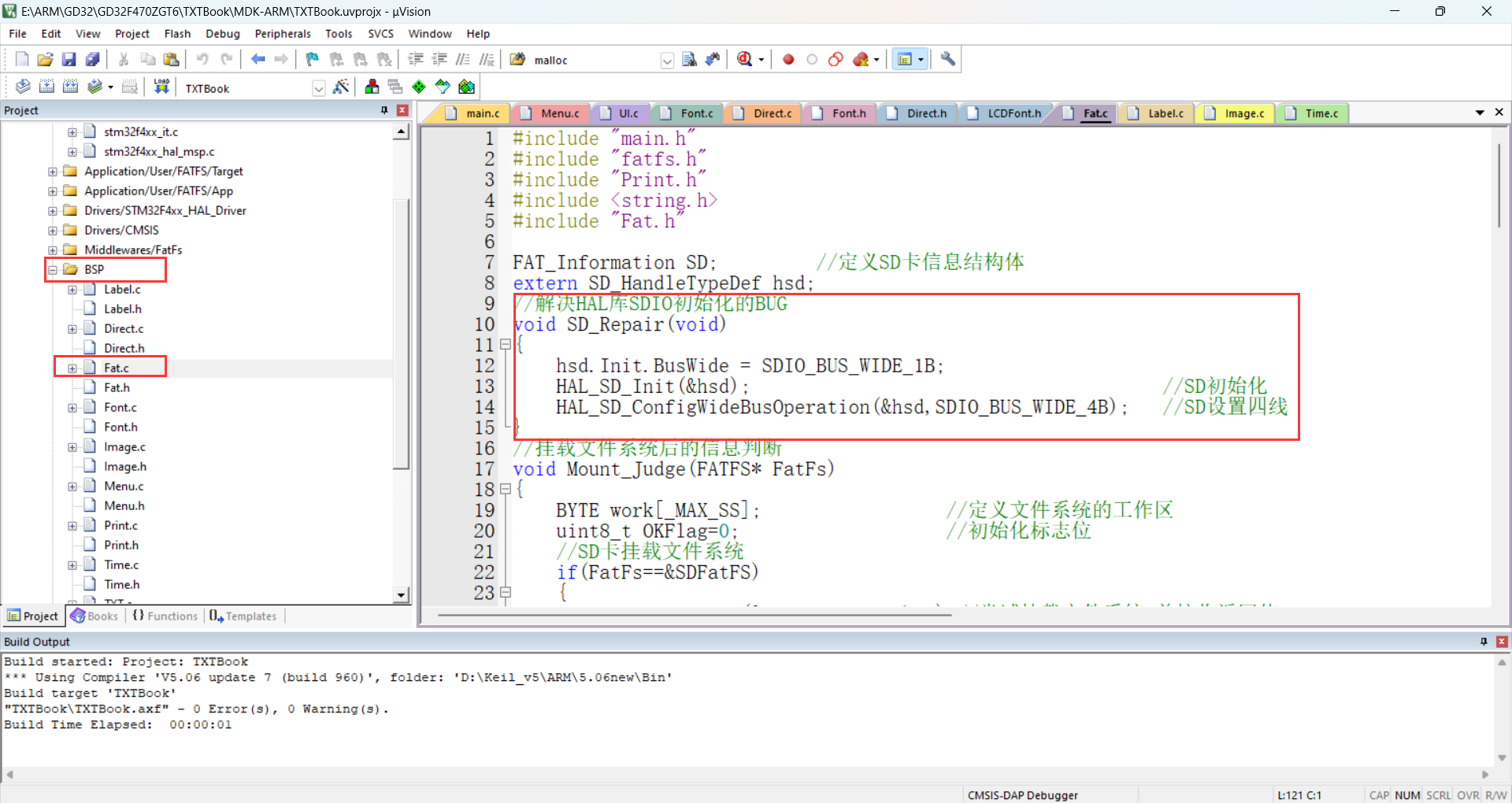Collapse the BSP folder in project tree
Viewport: 1512px width, 803px height.
53,270
